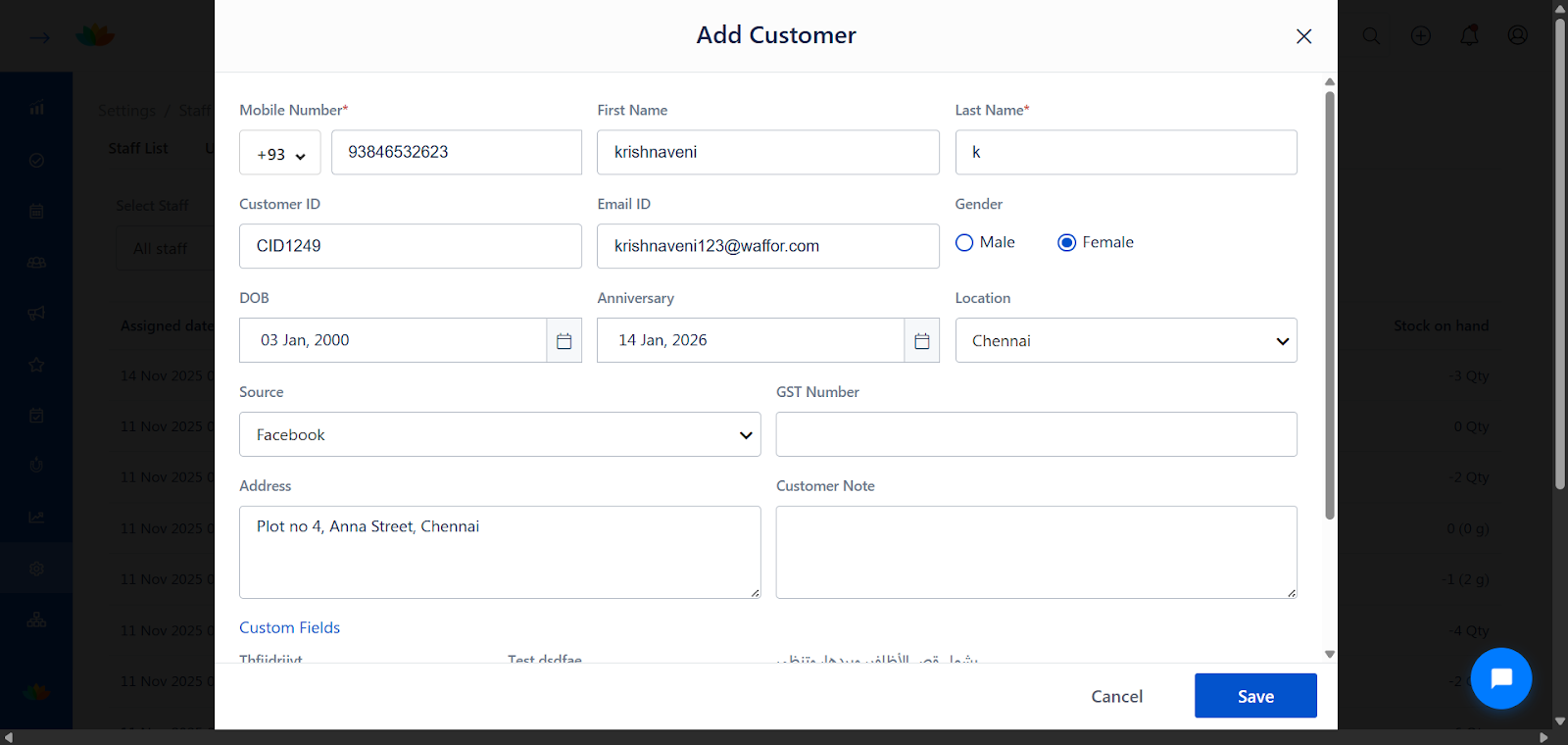Image resolution: width=1568 pixels, height=745 pixels.
Task: Click Settings in the breadcrumb
Action: 126,111
